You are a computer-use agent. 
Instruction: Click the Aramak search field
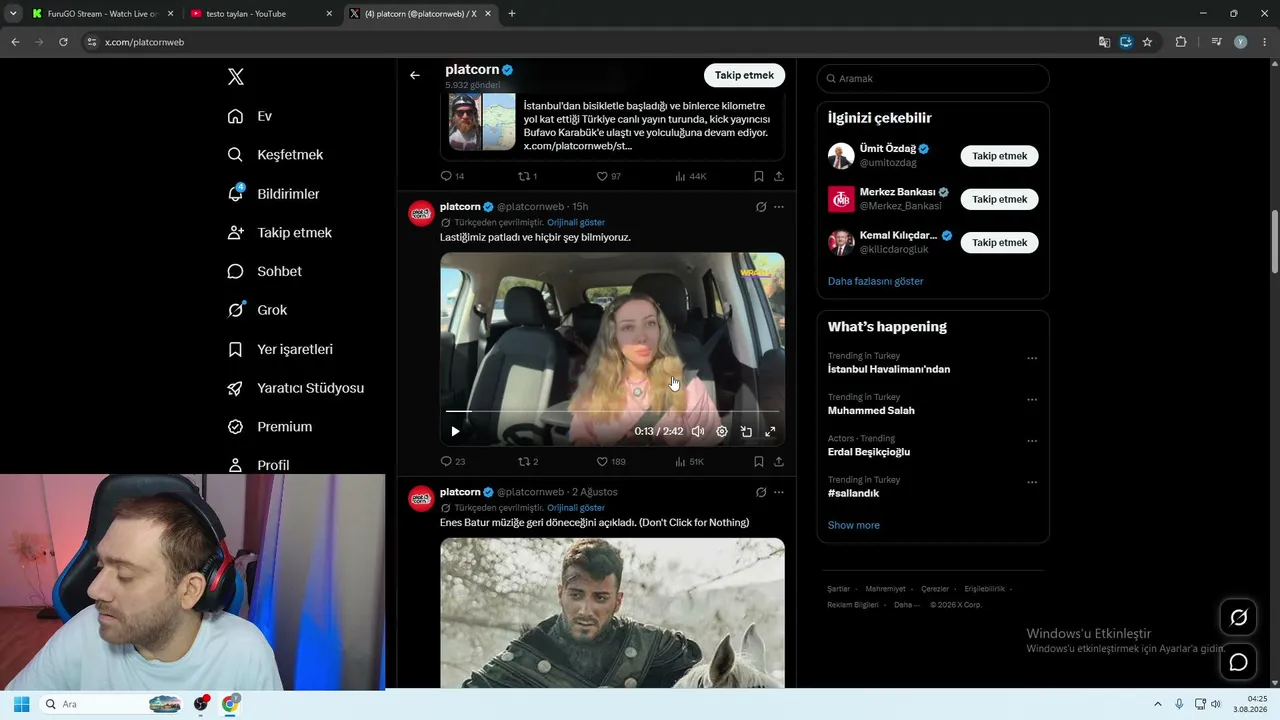[933, 78]
